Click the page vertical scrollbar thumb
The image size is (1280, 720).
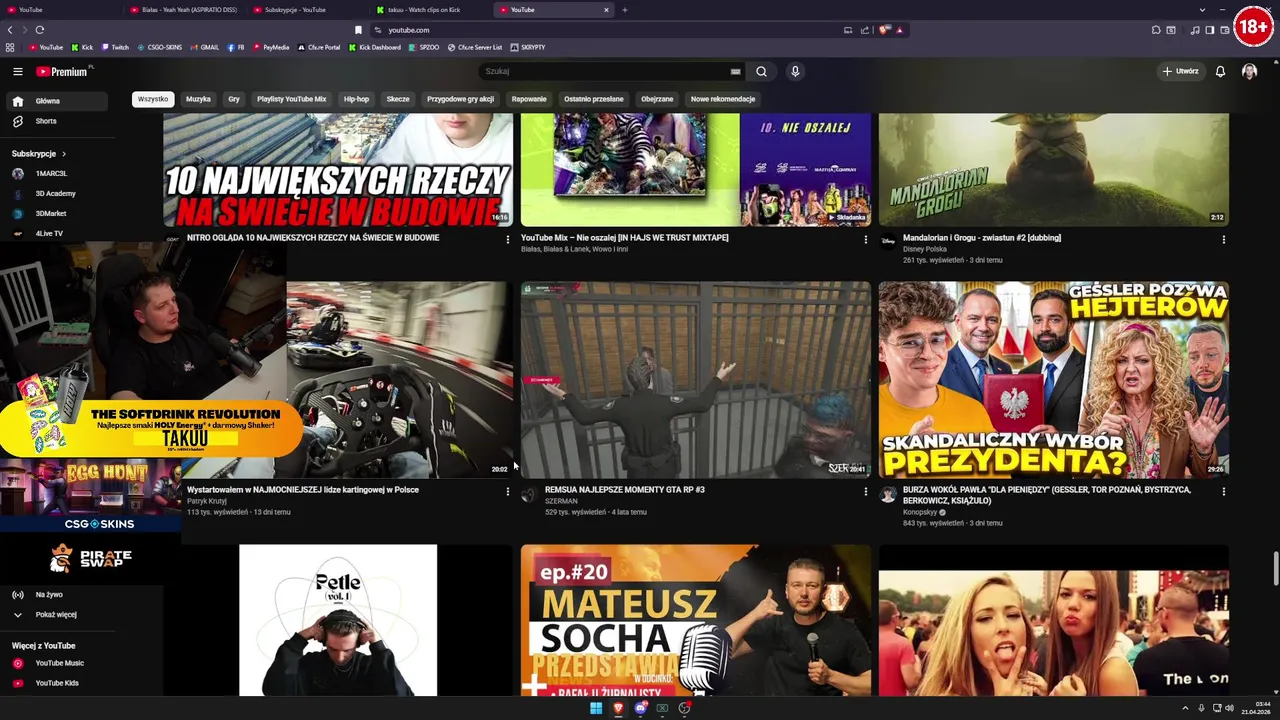(x=1275, y=570)
